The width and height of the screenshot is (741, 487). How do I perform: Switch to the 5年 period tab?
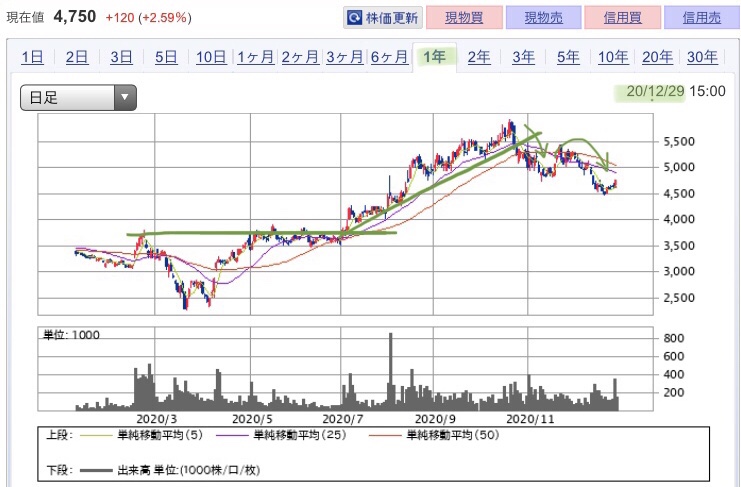click(x=568, y=57)
